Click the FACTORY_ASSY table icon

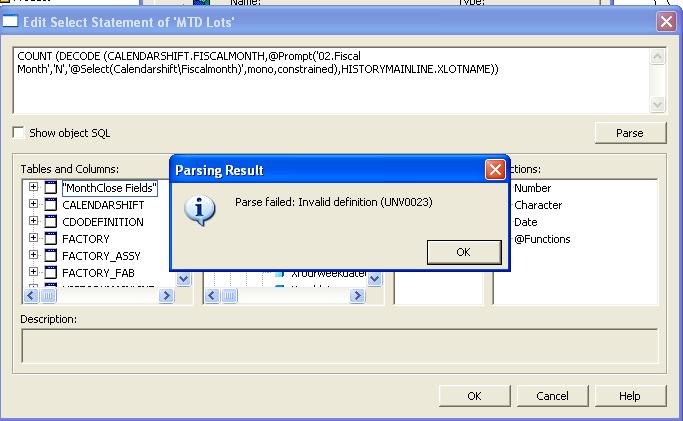pyautogui.click(x=50, y=256)
